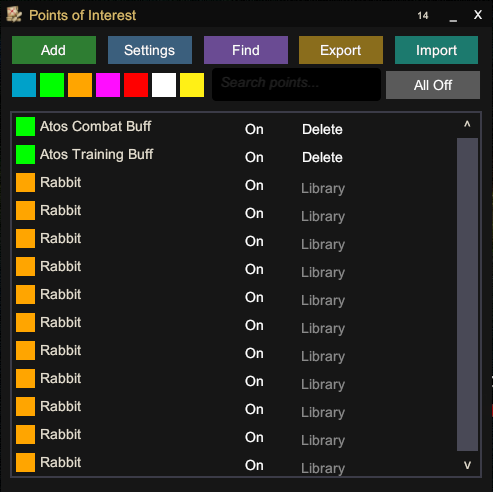Select the cyan blue color filter

[24, 85]
